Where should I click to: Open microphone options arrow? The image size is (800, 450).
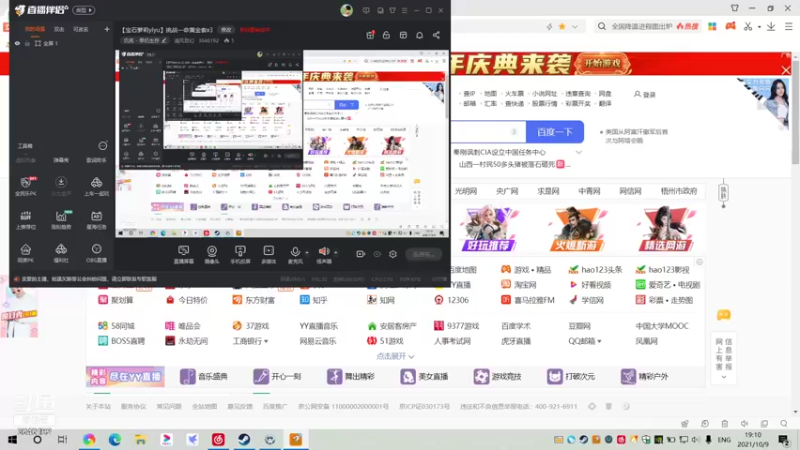(307, 252)
